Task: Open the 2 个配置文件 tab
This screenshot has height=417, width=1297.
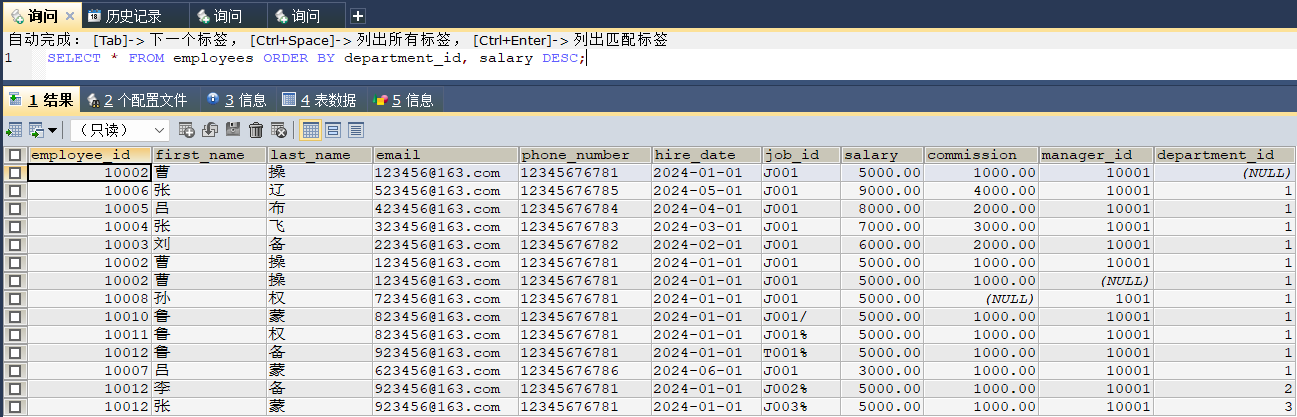Action: click(x=138, y=100)
